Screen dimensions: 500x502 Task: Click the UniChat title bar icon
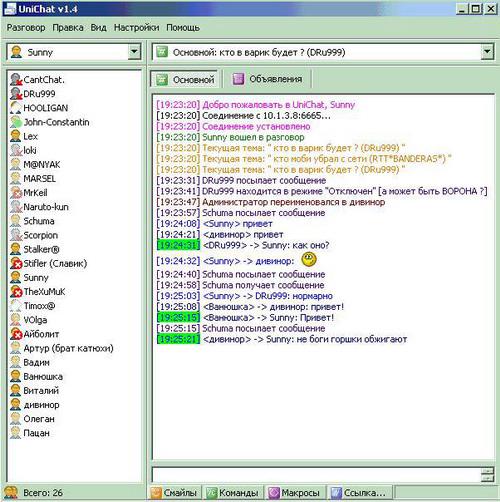[x=10, y=8]
